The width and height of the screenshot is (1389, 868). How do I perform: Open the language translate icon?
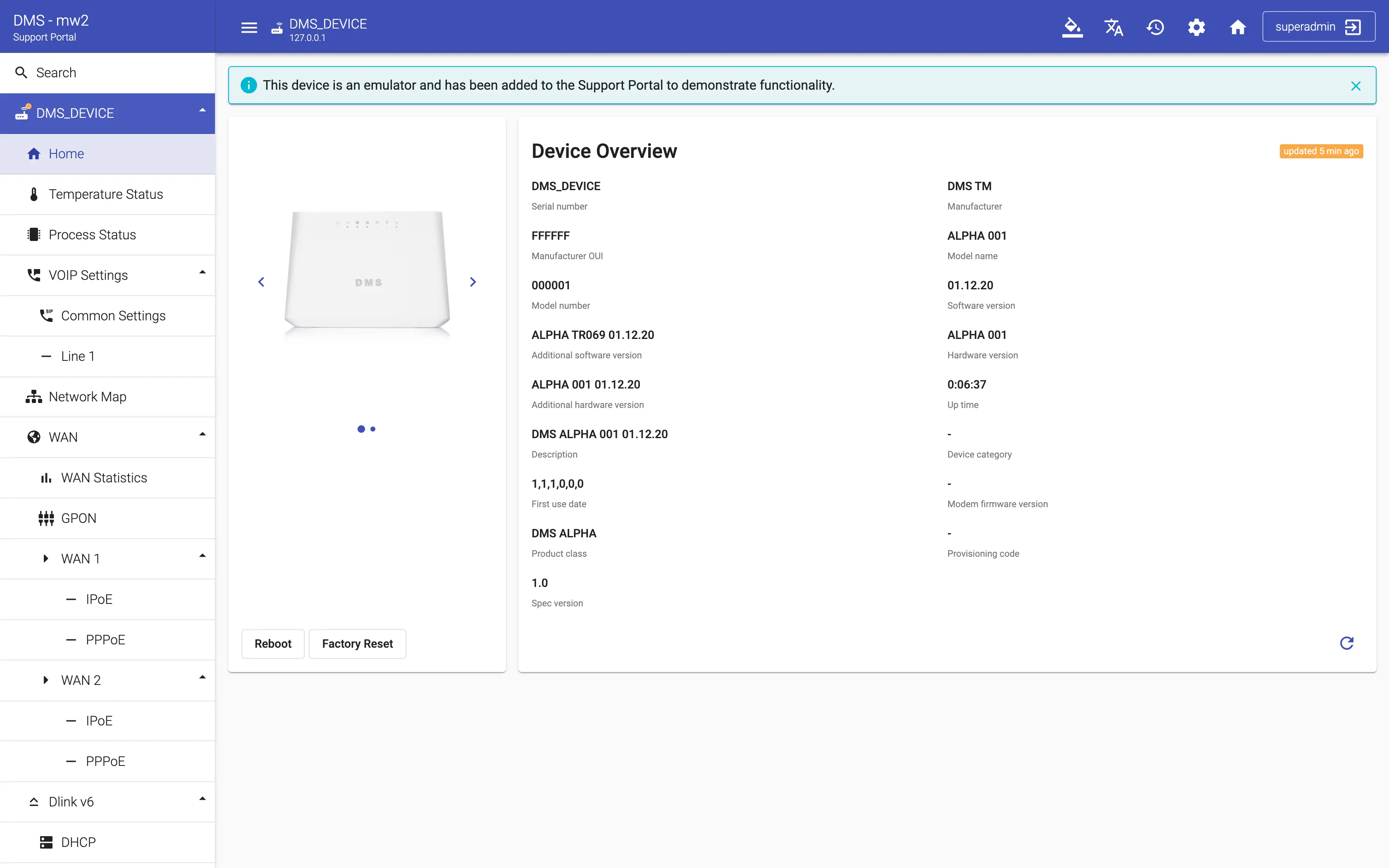[1114, 27]
